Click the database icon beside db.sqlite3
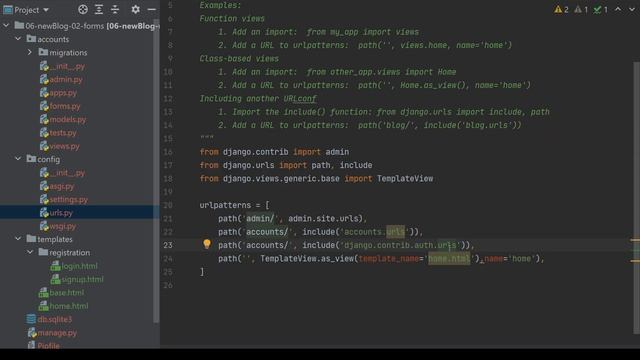This screenshot has width=640, height=360. (x=31, y=319)
